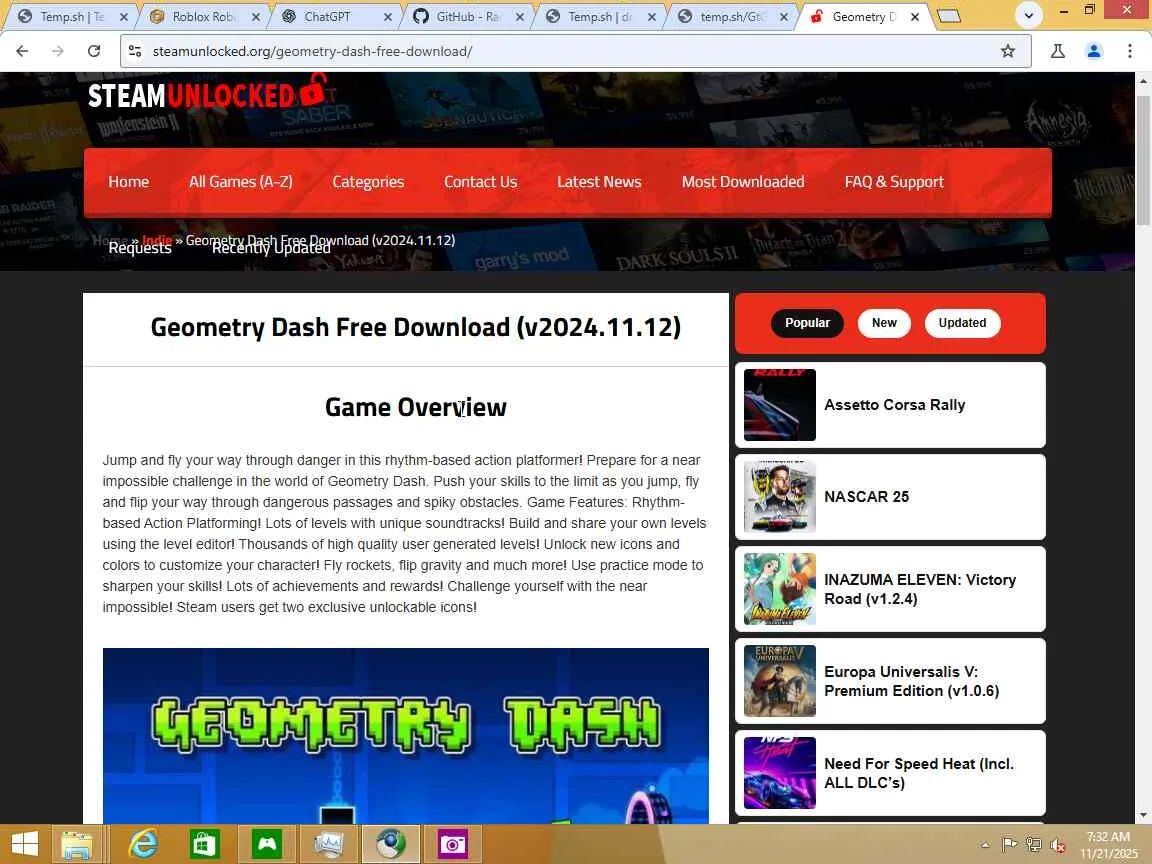Click the muted volume tray icon

coord(1058,846)
